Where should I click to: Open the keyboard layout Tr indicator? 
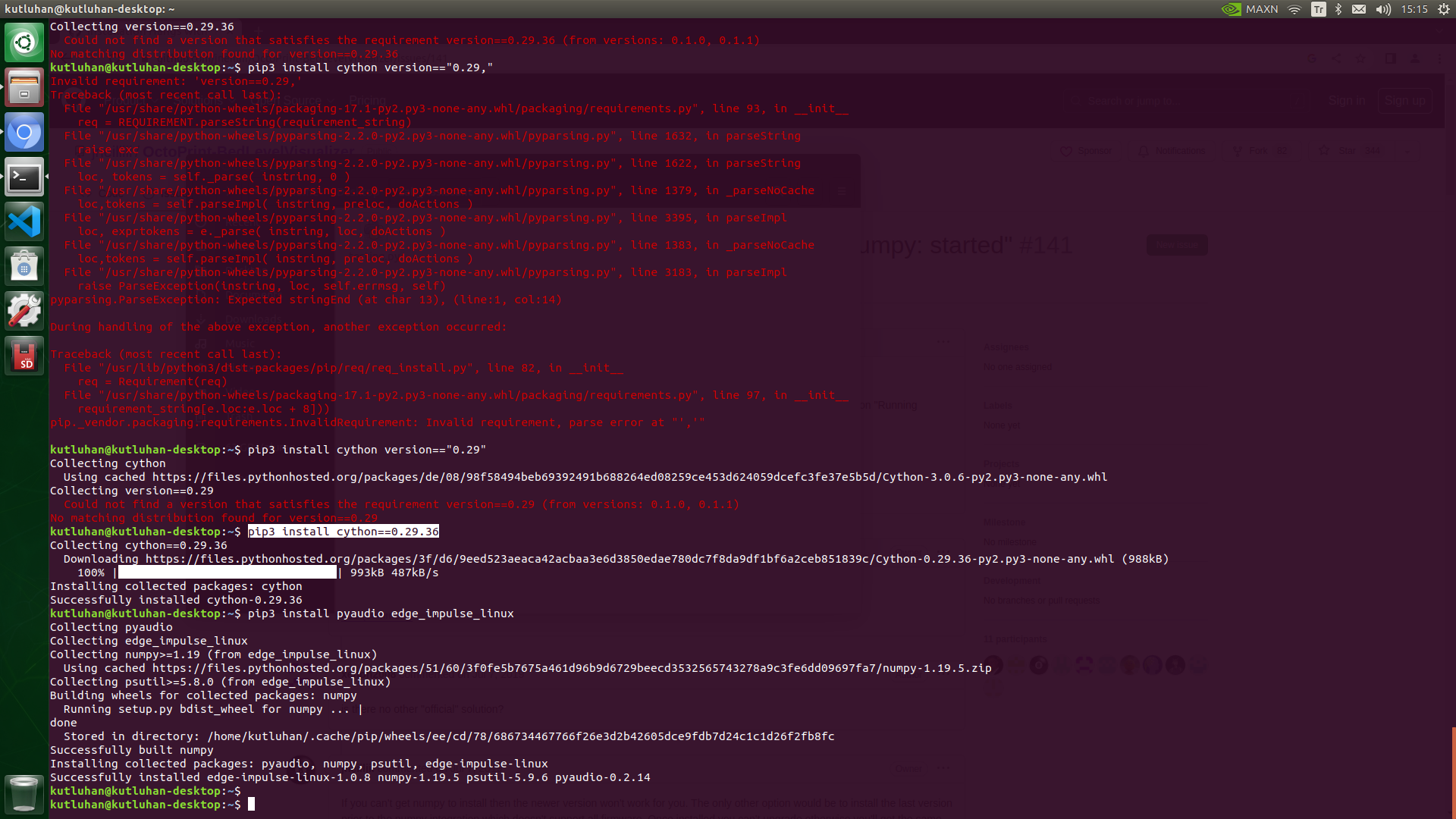pyautogui.click(x=1319, y=9)
